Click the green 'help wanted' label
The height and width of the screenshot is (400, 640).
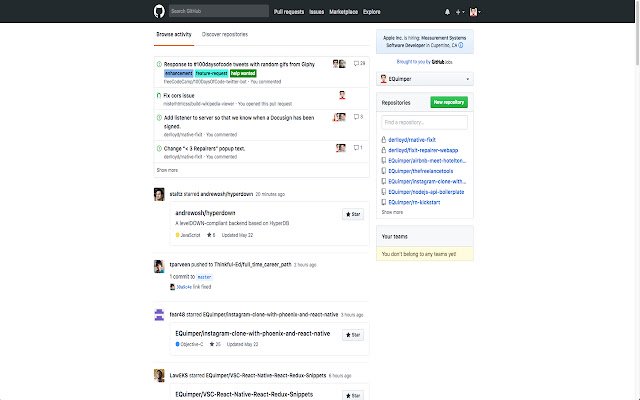pyautogui.click(x=243, y=73)
